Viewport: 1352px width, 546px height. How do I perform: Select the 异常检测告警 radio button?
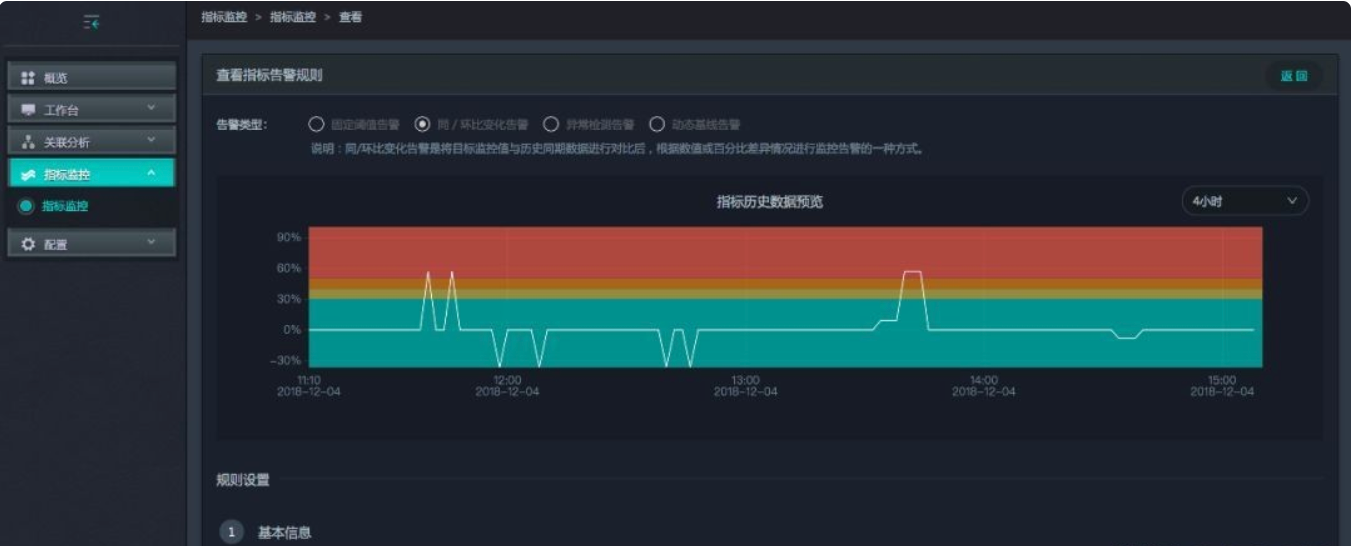pos(550,125)
